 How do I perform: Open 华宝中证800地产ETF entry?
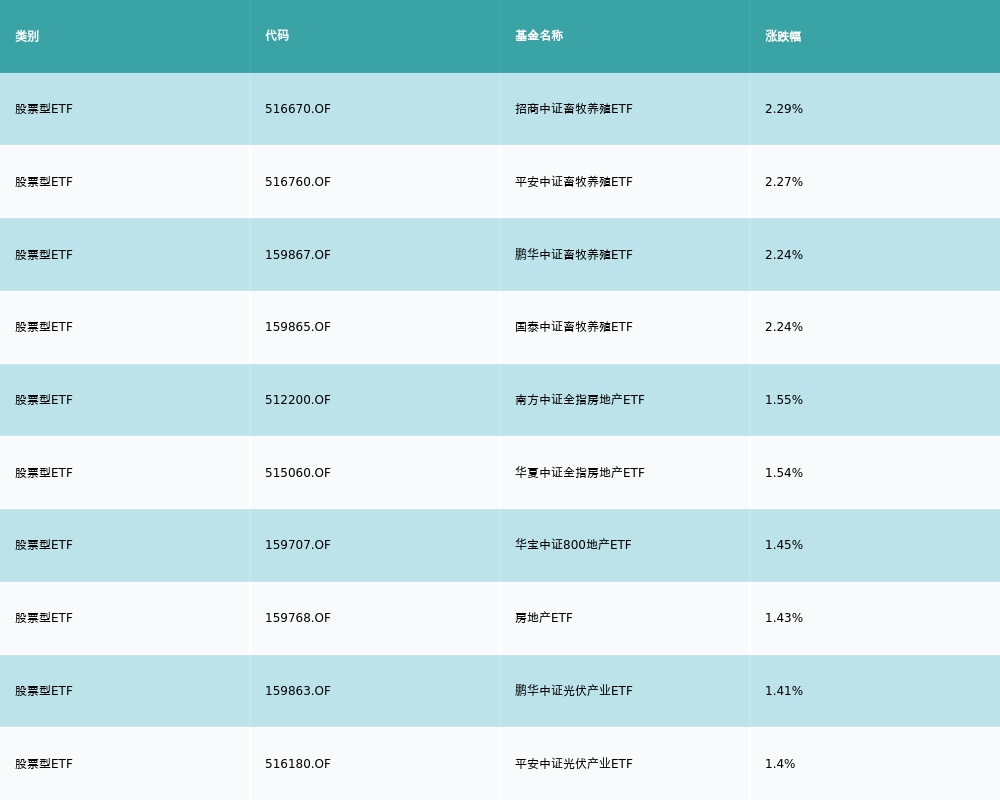573,545
